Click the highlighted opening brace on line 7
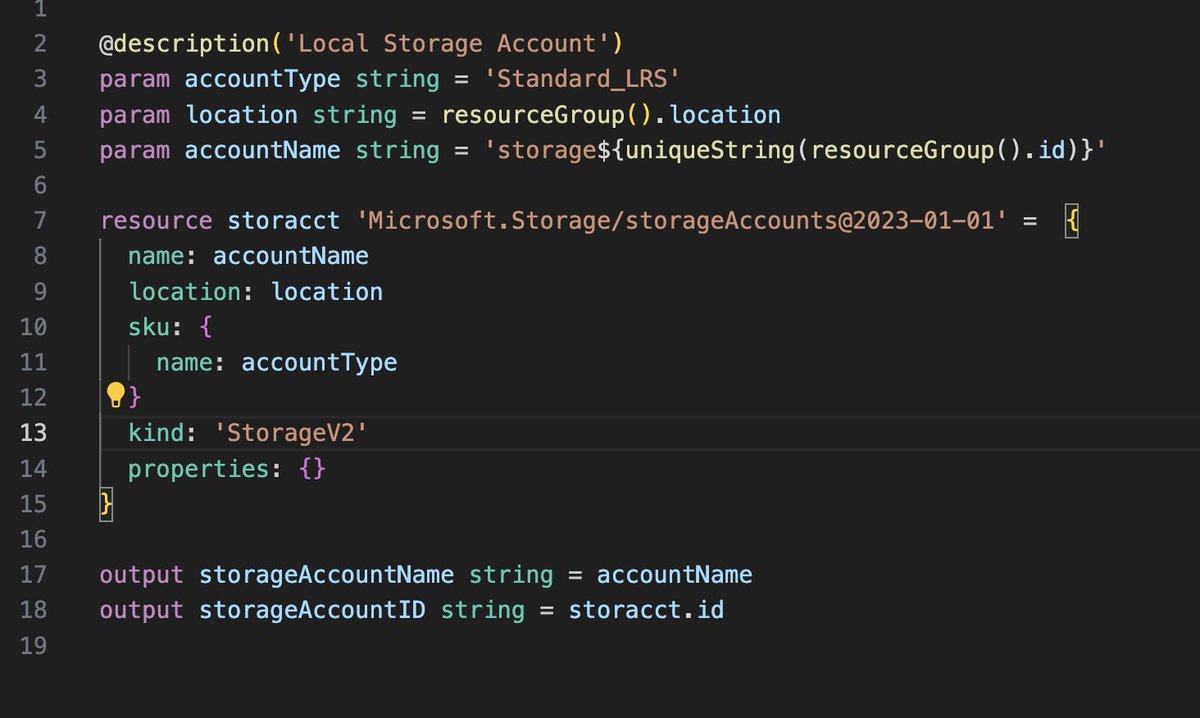The width and height of the screenshot is (1200, 718). 1071,220
